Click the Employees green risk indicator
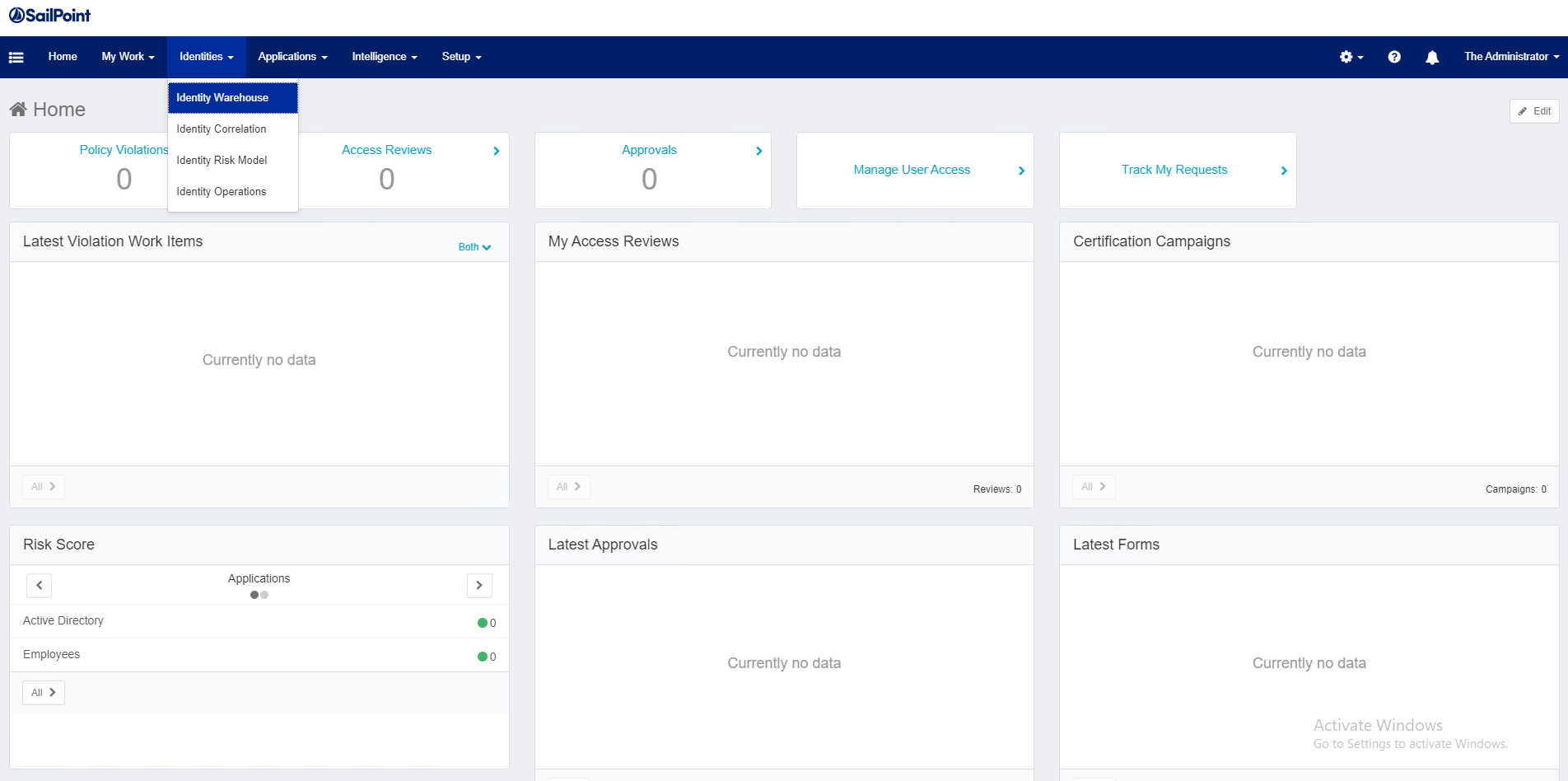The width and height of the screenshot is (1568, 781). click(x=483, y=657)
